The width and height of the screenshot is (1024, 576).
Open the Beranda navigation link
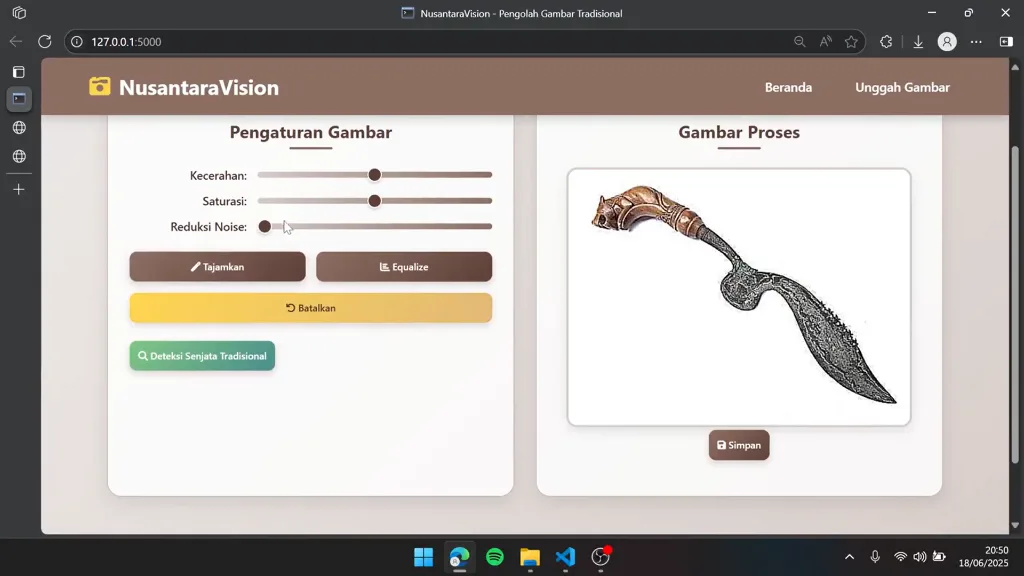pos(788,88)
